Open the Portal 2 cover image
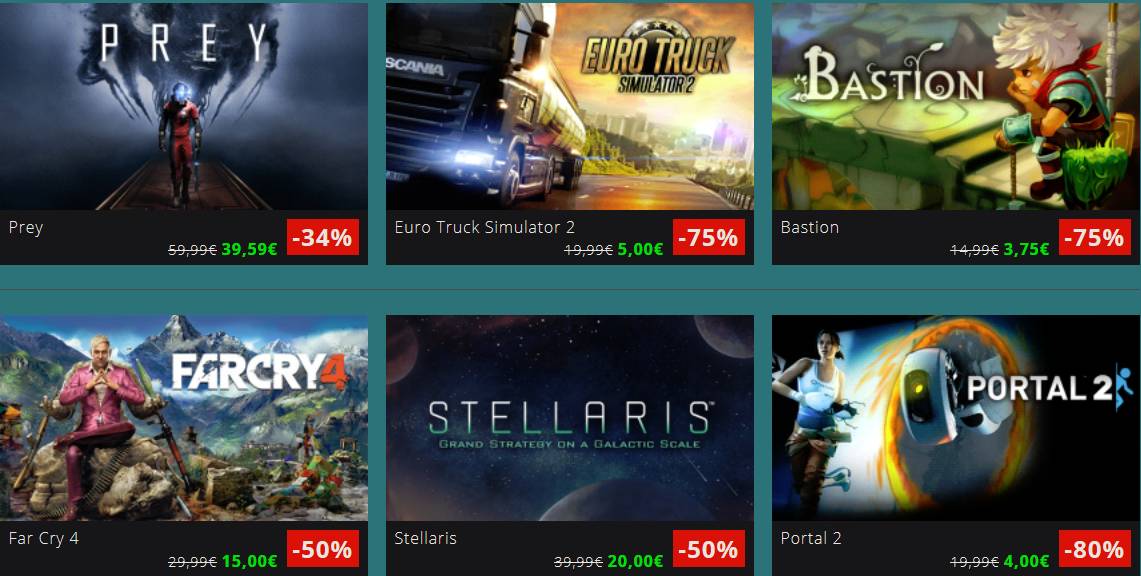This screenshot has height=576, width=1141. point(956,418)
